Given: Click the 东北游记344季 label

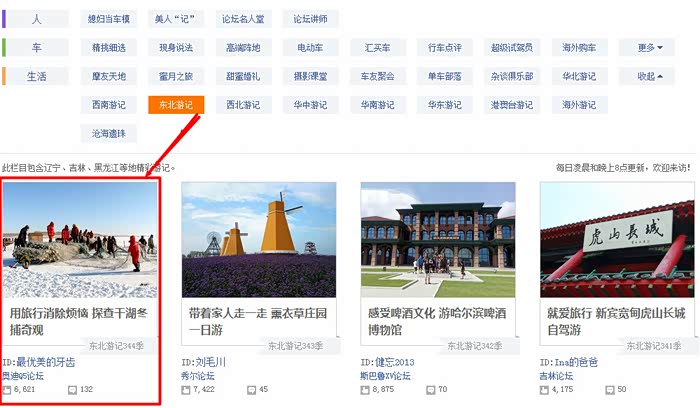Looking at the screenshot, I should tap(117, 346).
